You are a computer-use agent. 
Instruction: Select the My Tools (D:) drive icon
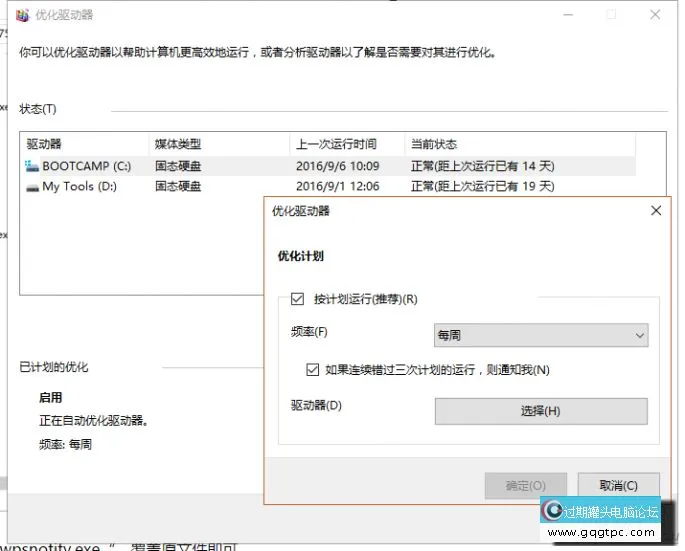[x=32, y=188]
